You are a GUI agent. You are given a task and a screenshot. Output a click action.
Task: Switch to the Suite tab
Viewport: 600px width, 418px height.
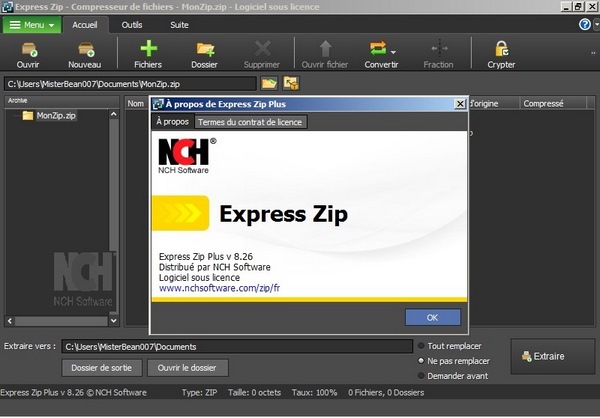179,25
